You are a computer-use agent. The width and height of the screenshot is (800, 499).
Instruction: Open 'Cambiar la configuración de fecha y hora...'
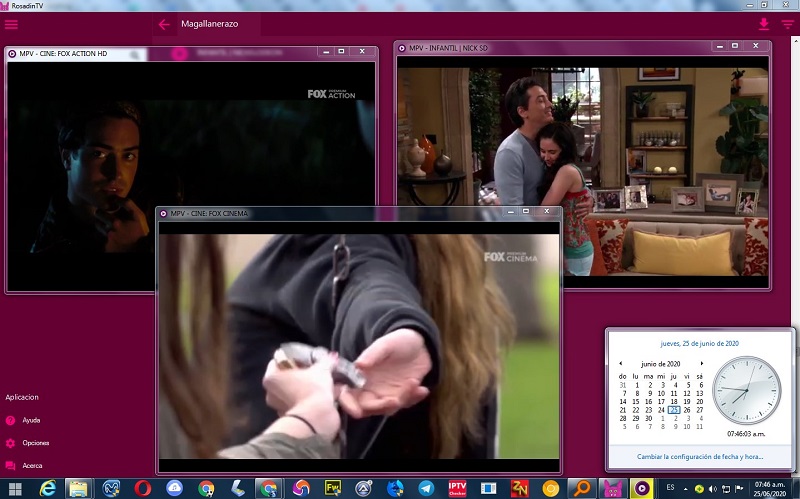[x=699, y=457]
